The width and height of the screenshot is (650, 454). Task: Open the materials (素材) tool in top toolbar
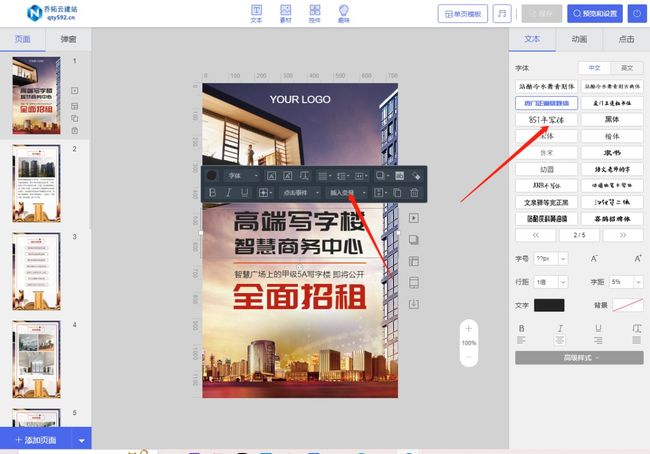285,14
